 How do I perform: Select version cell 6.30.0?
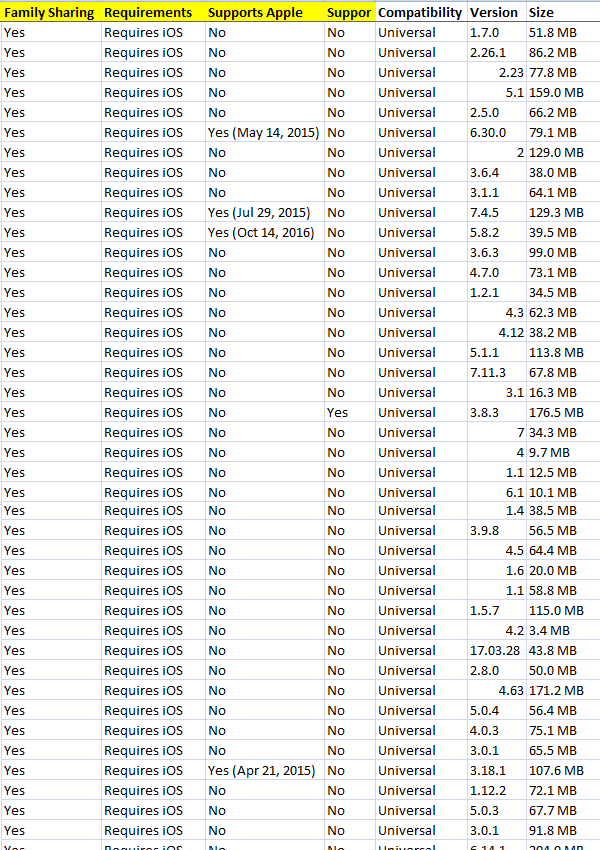click(496, 132)
